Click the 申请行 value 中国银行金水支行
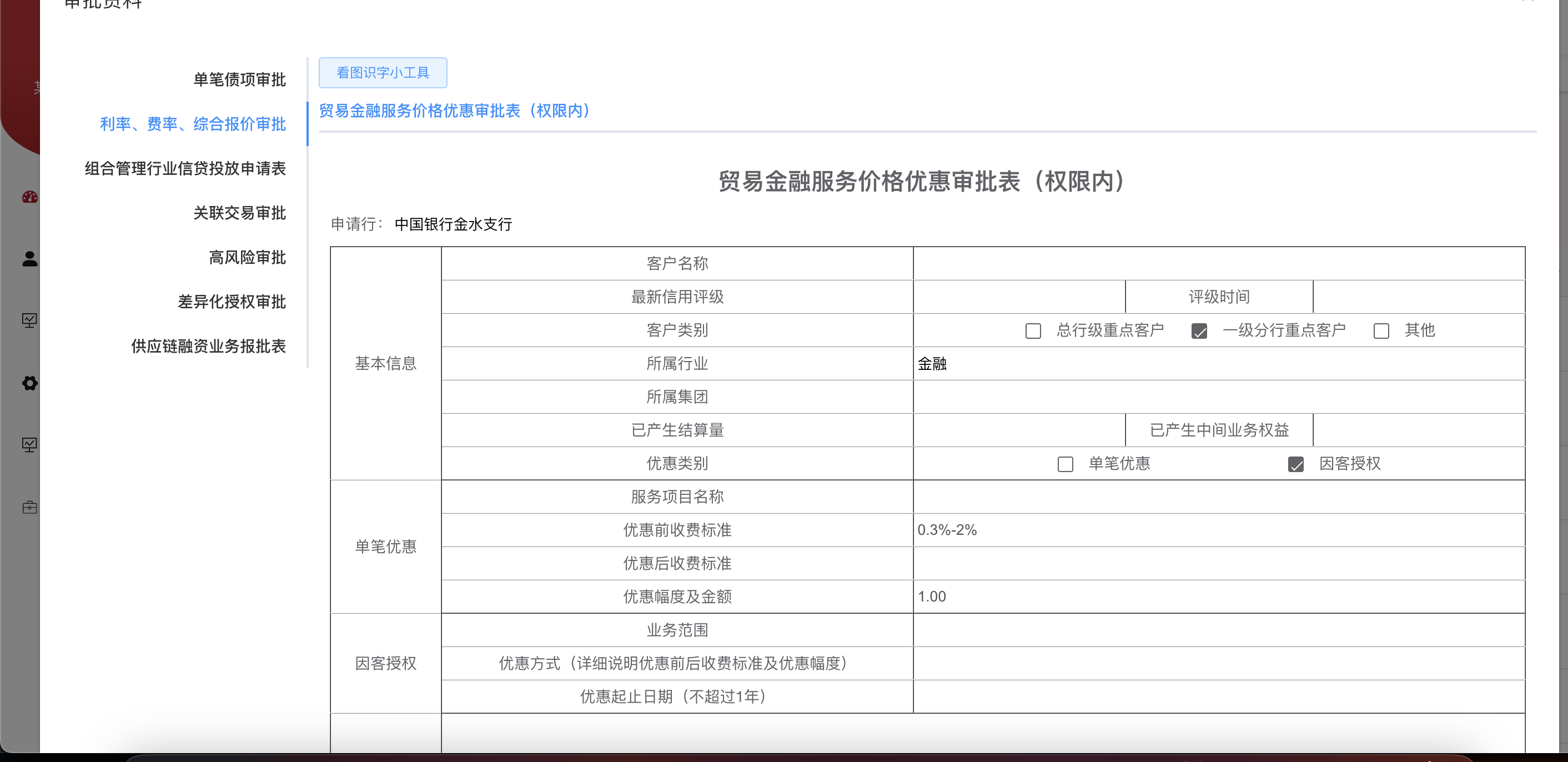1568x762 pixels. click(x=453, y=224)
